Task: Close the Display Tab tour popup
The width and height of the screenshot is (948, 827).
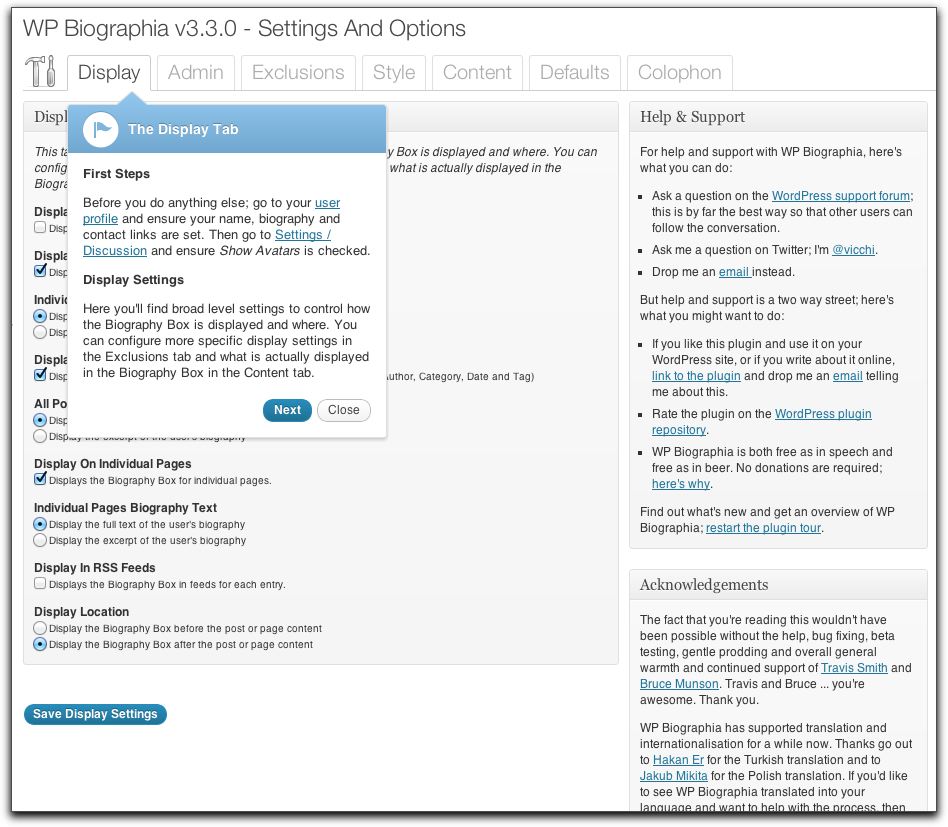Action: [343, 410]
